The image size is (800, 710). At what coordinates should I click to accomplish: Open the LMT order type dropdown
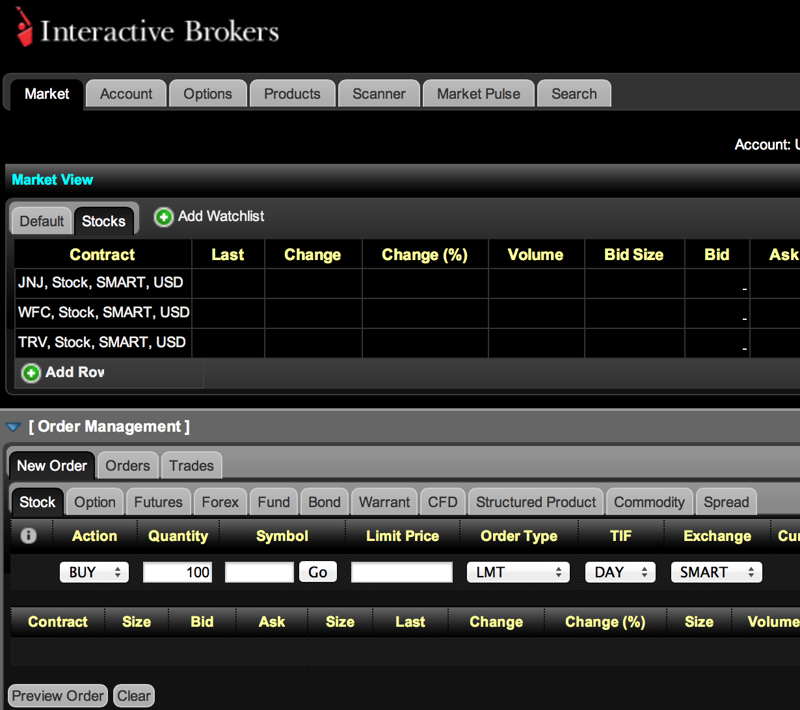517,572
